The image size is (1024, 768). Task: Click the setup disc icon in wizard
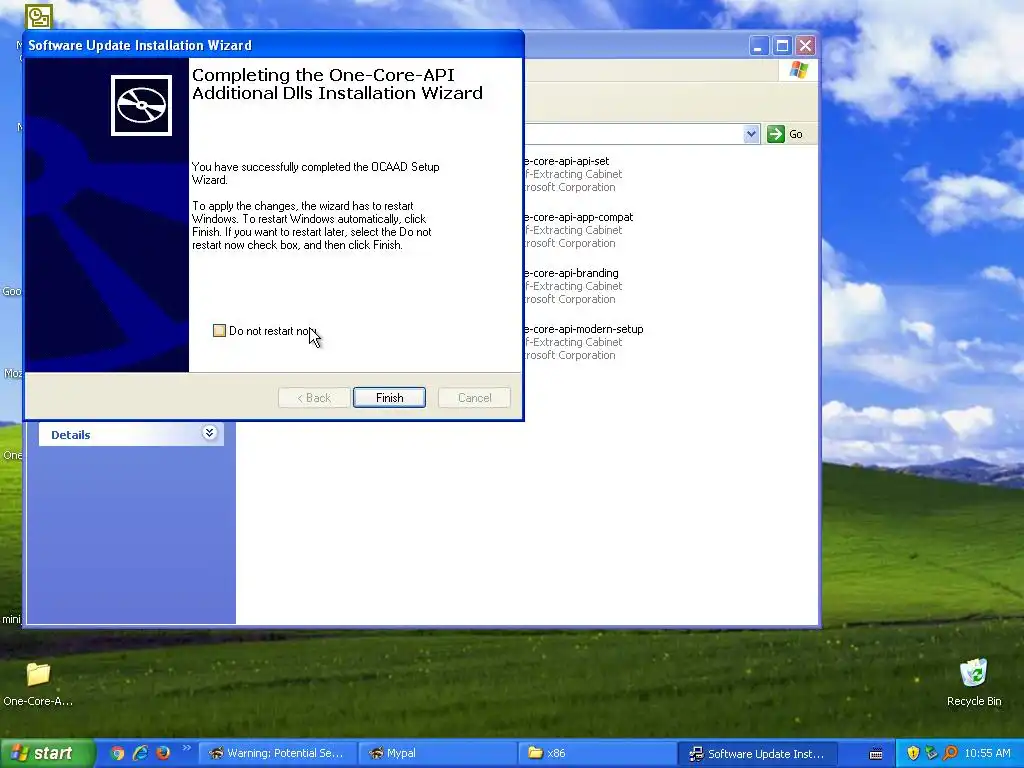(141, 105)
